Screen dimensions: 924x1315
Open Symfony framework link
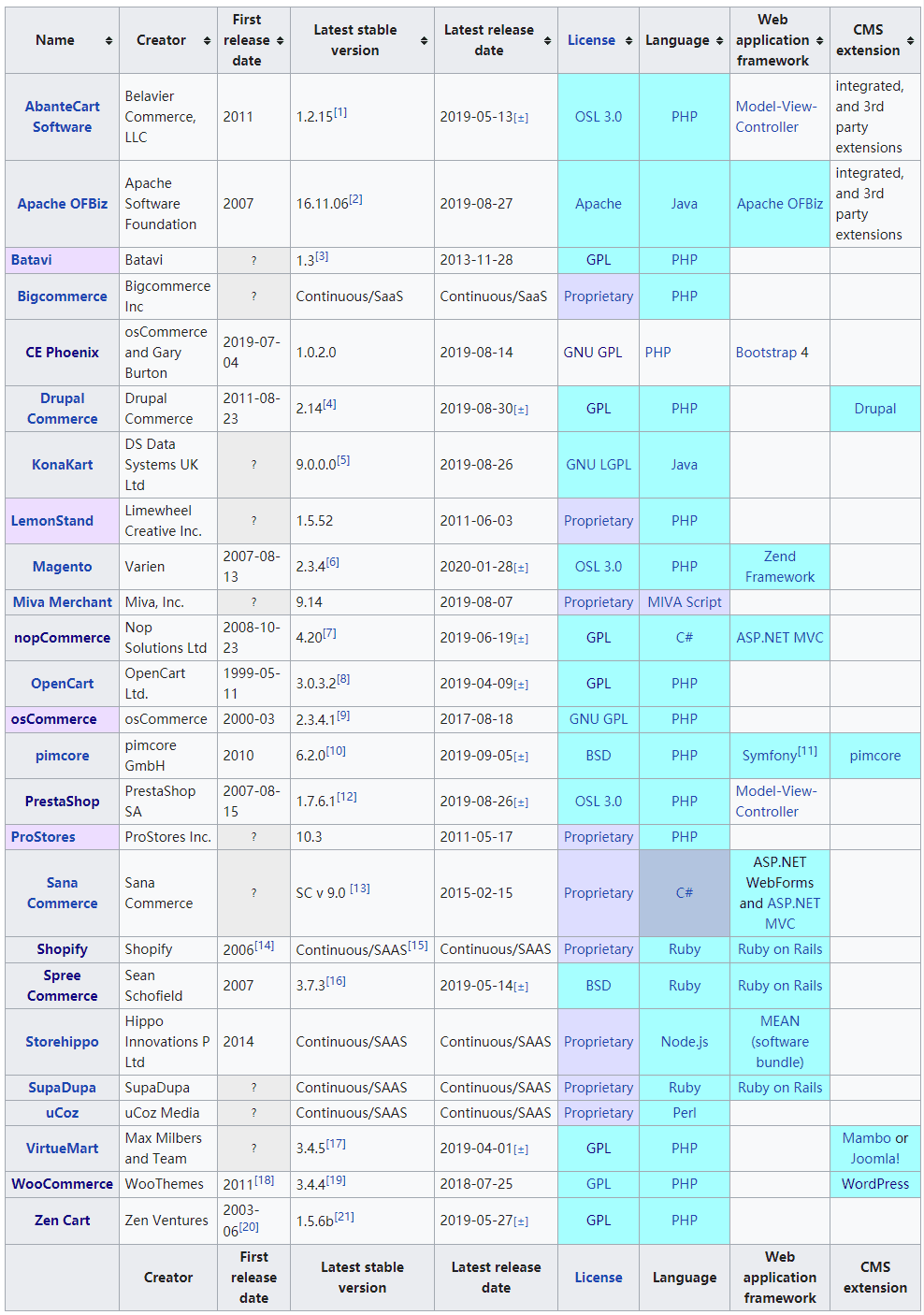(770, 756)
